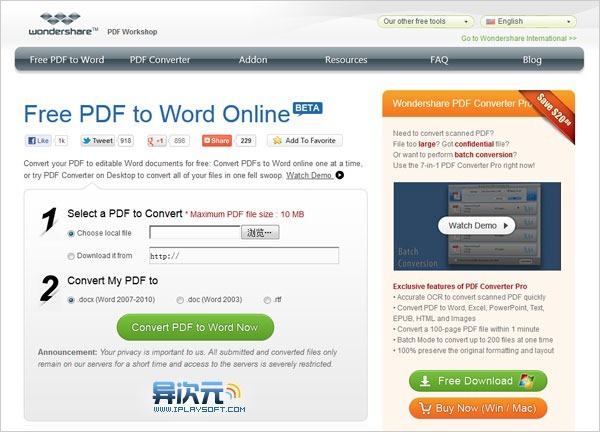Open the Addon nav item
The width and height of the screenshot is (600, 432).
tap(253, 60)
